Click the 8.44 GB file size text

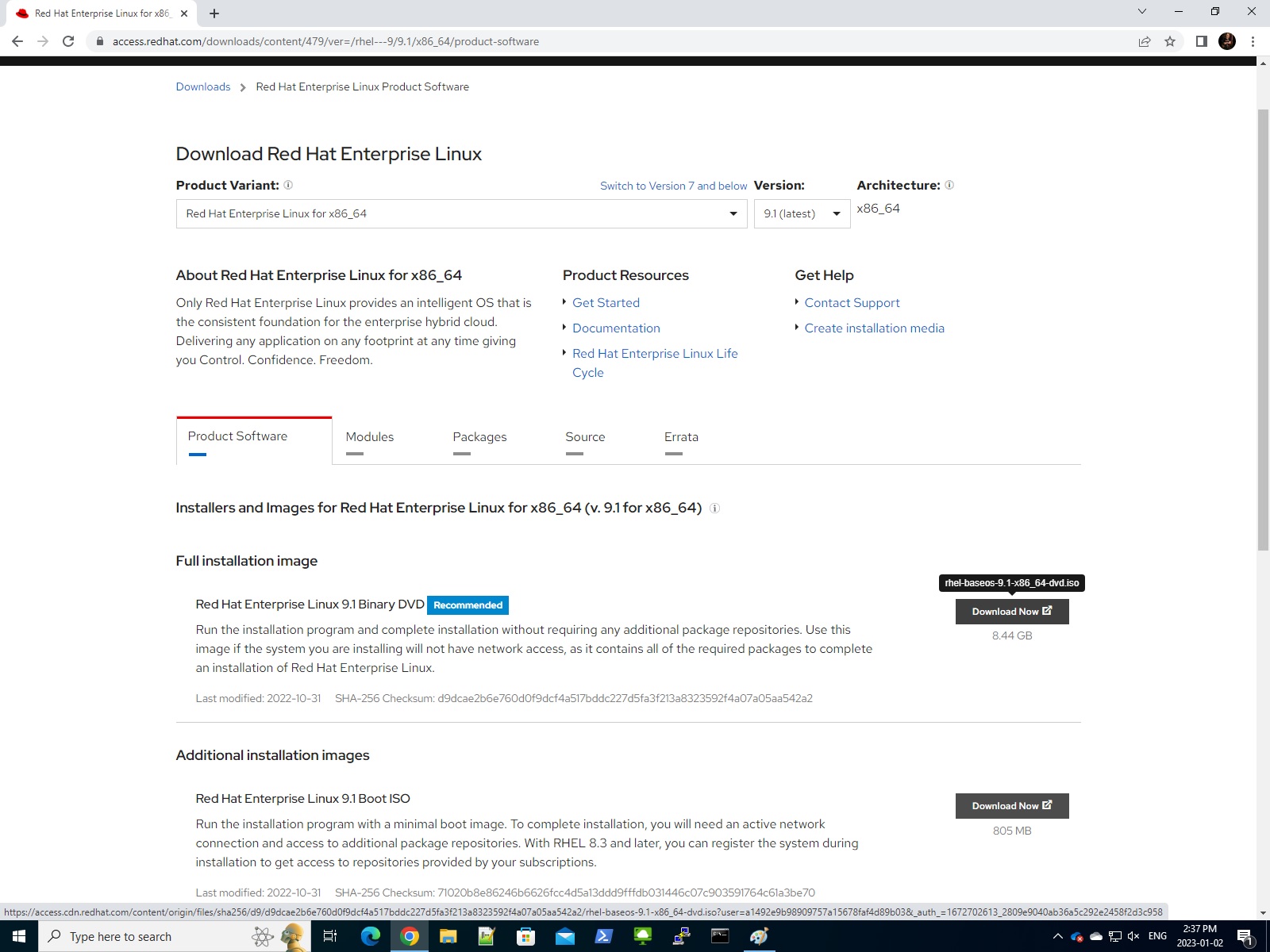click(1012, 636)
